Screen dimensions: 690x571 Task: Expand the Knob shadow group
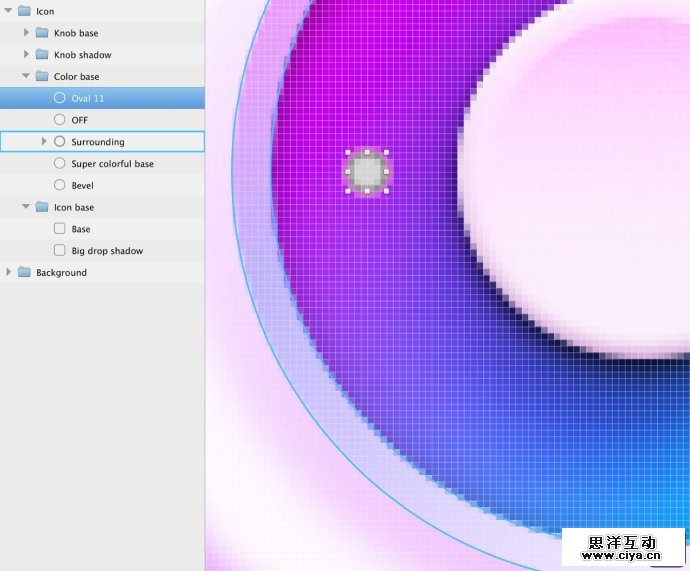click(27, 55)
